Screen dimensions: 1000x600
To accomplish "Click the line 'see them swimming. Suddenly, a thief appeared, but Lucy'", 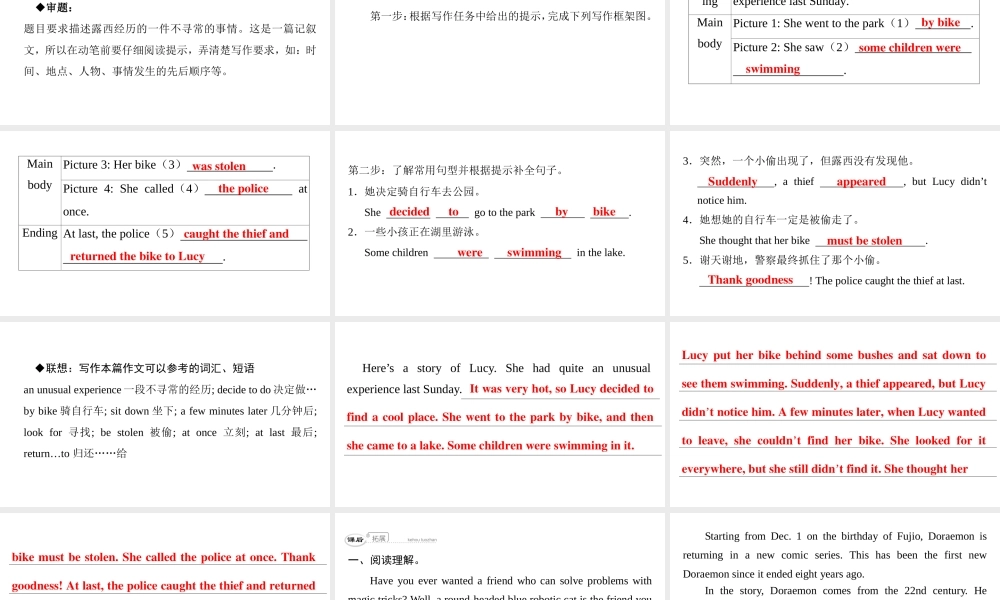I will coord(834,384).
